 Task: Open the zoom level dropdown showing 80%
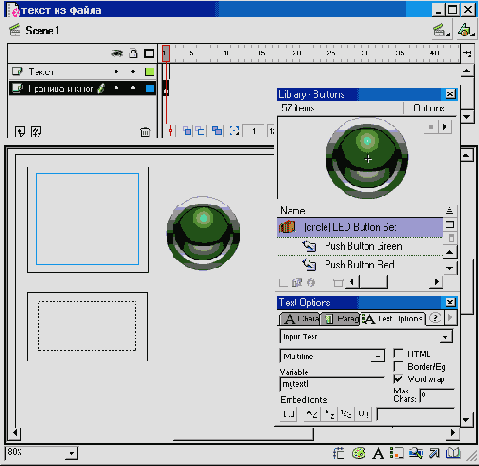point(42,453)
